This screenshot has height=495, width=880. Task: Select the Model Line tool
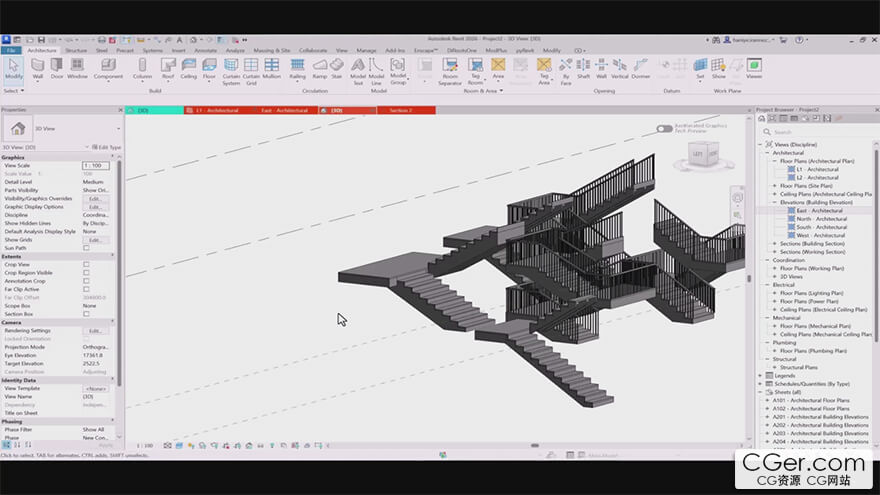click(x=376, y=71)
